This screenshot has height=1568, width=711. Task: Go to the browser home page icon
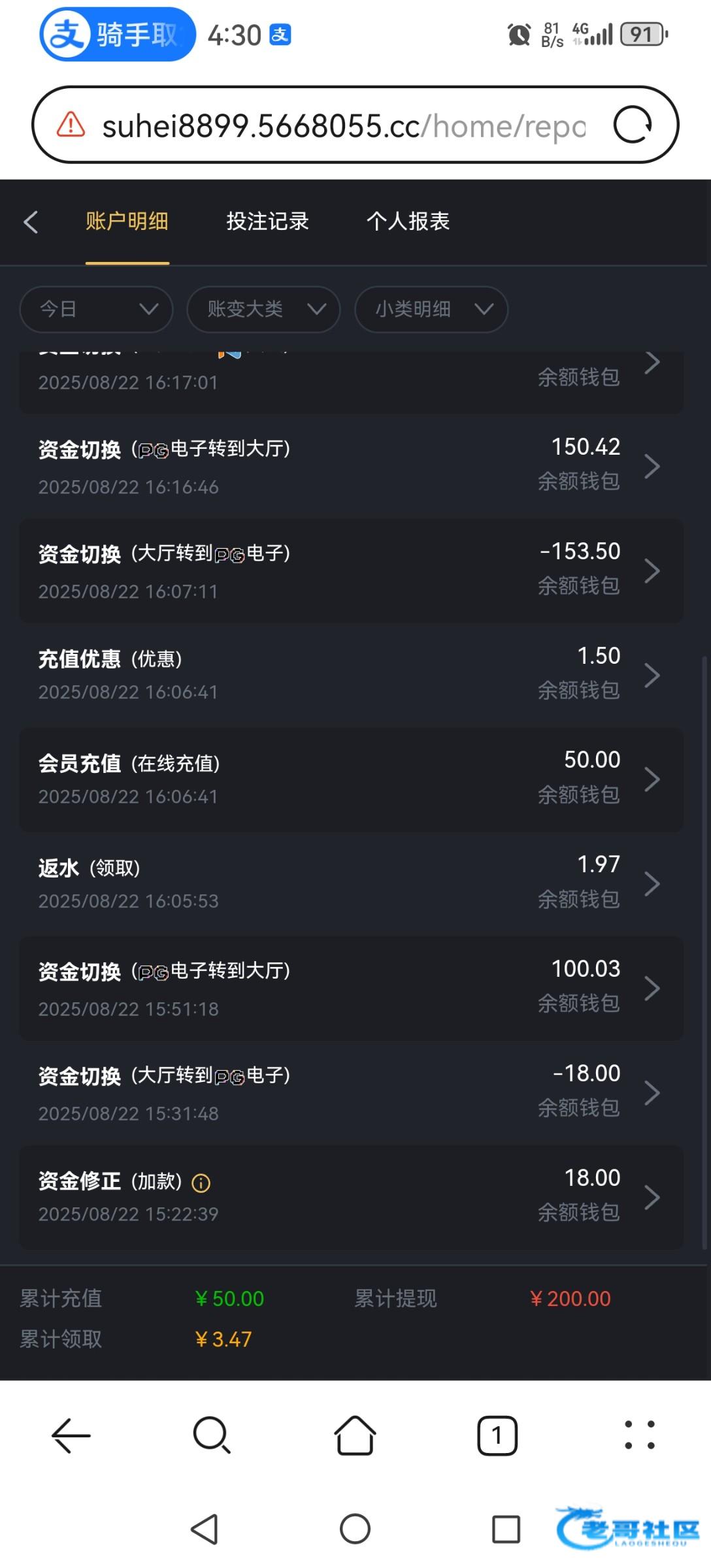355,1435
